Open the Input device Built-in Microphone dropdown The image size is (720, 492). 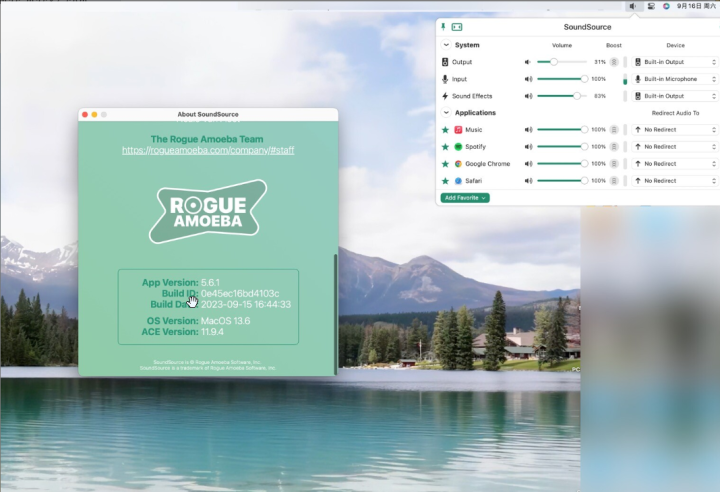tap(675, 79)
